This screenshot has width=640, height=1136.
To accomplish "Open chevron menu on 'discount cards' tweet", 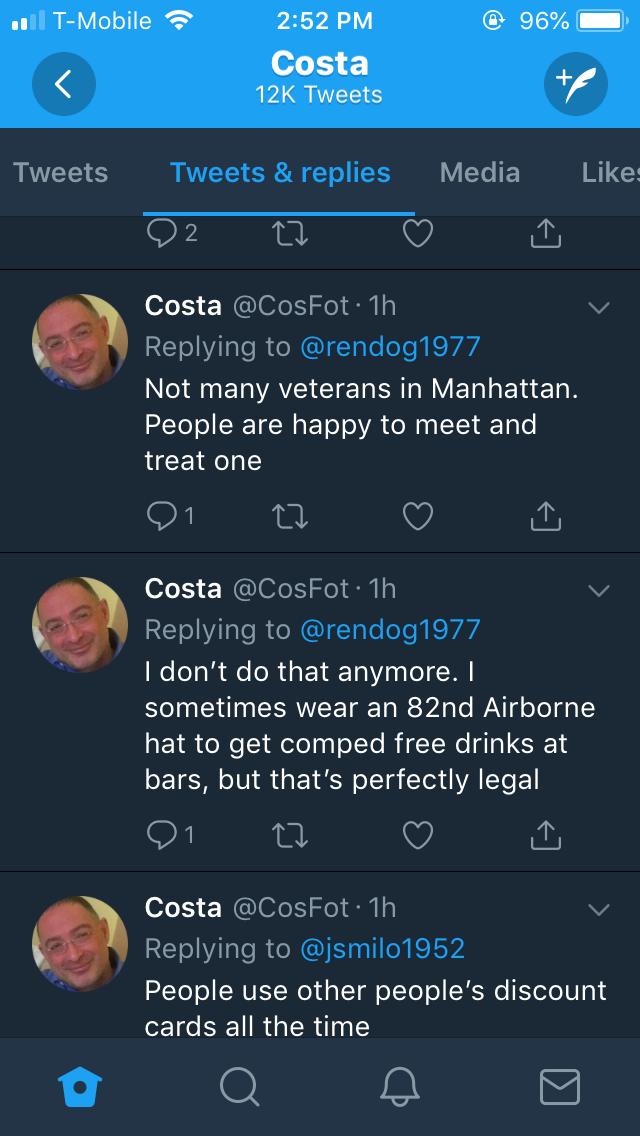I will pyautogui.click(x=598, y=909).
